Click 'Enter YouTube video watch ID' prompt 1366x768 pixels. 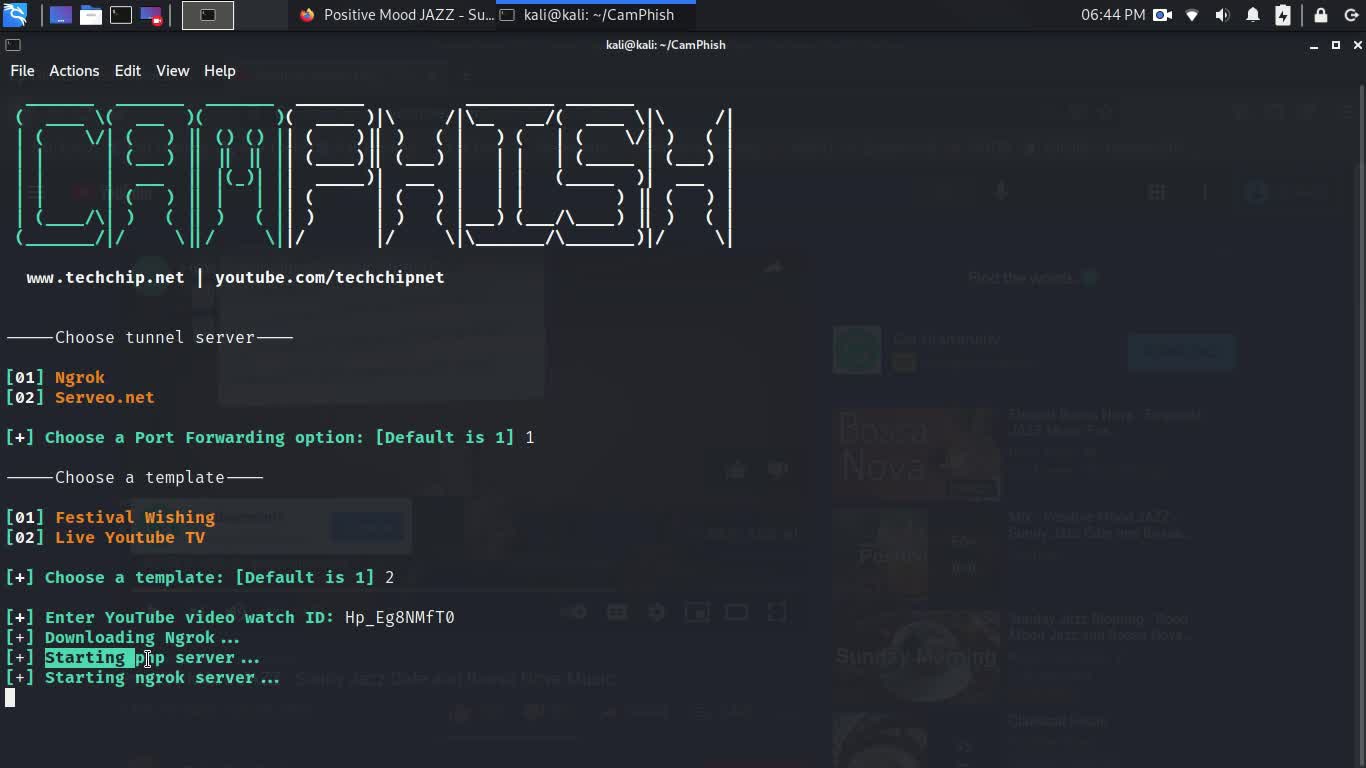pos(190,617)
